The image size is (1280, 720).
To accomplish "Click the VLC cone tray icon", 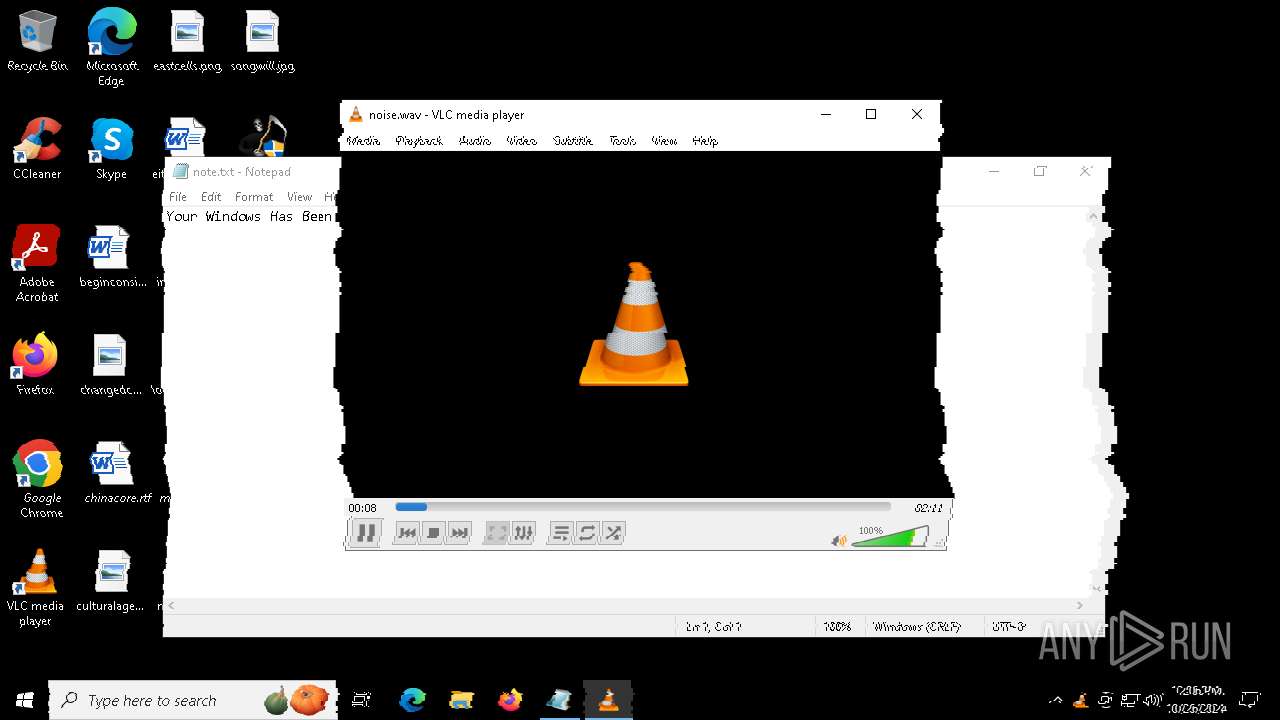I will (x=1081, y=700).
